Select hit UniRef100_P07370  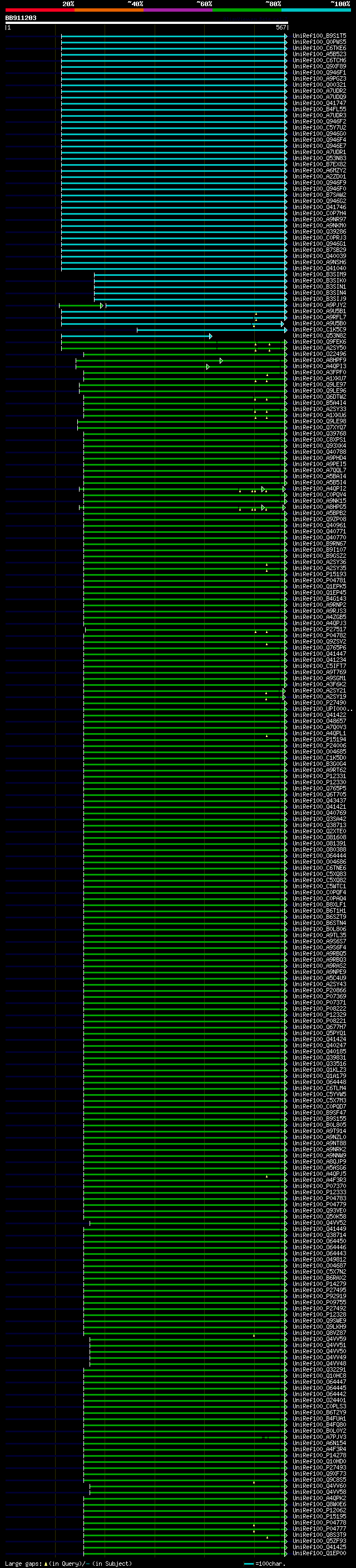319,1186
